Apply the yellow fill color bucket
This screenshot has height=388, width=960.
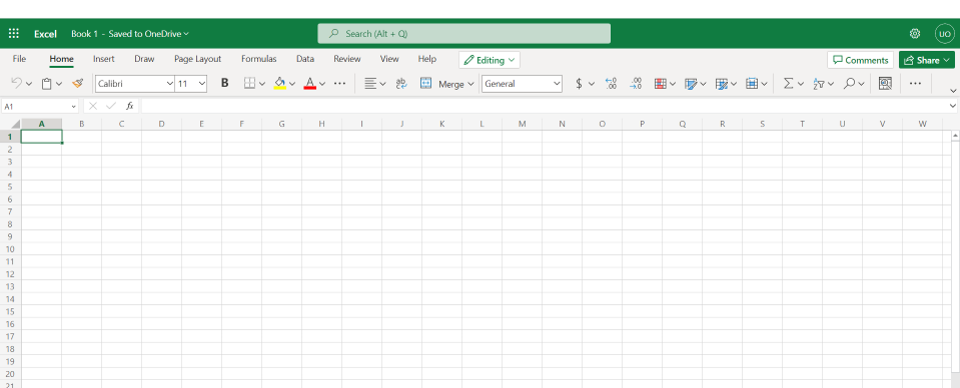coord(280,84)
